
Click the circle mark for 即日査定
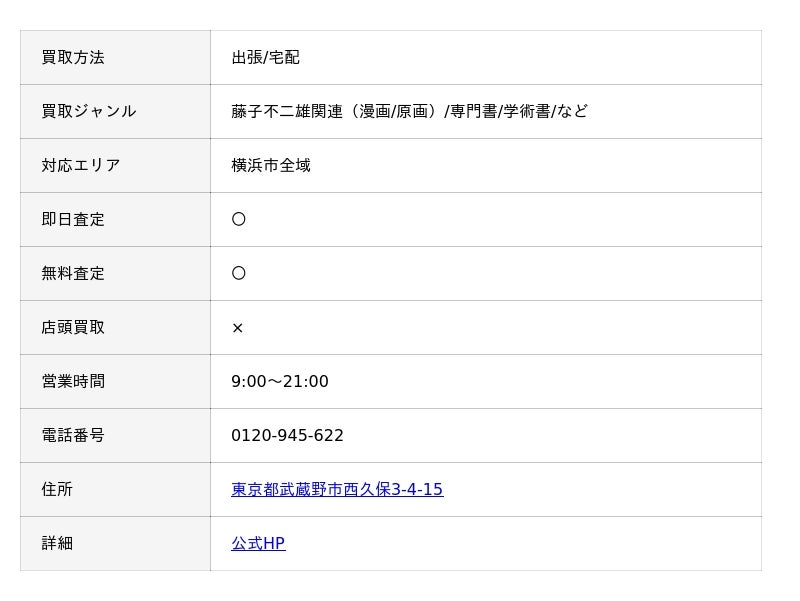[x=238, y=219]
